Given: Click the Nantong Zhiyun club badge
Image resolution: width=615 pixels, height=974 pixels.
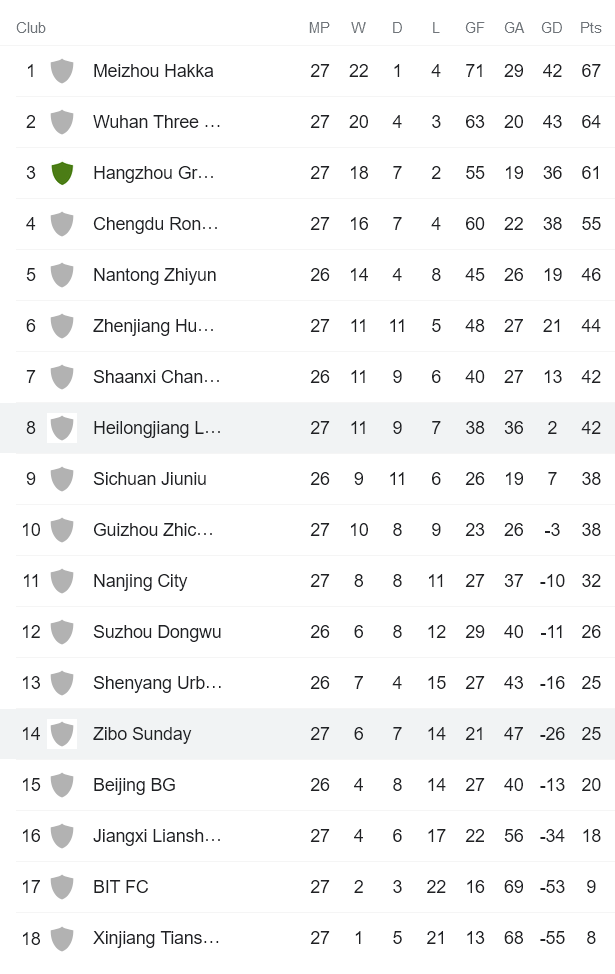Looking at the screenshot, I should [x=62, y=274].
